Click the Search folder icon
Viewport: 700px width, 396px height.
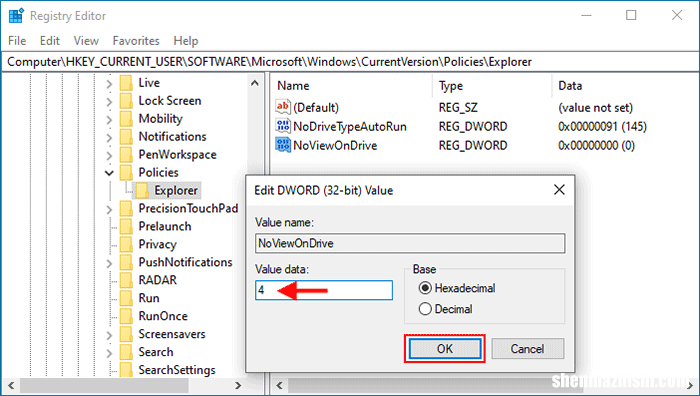126,352
